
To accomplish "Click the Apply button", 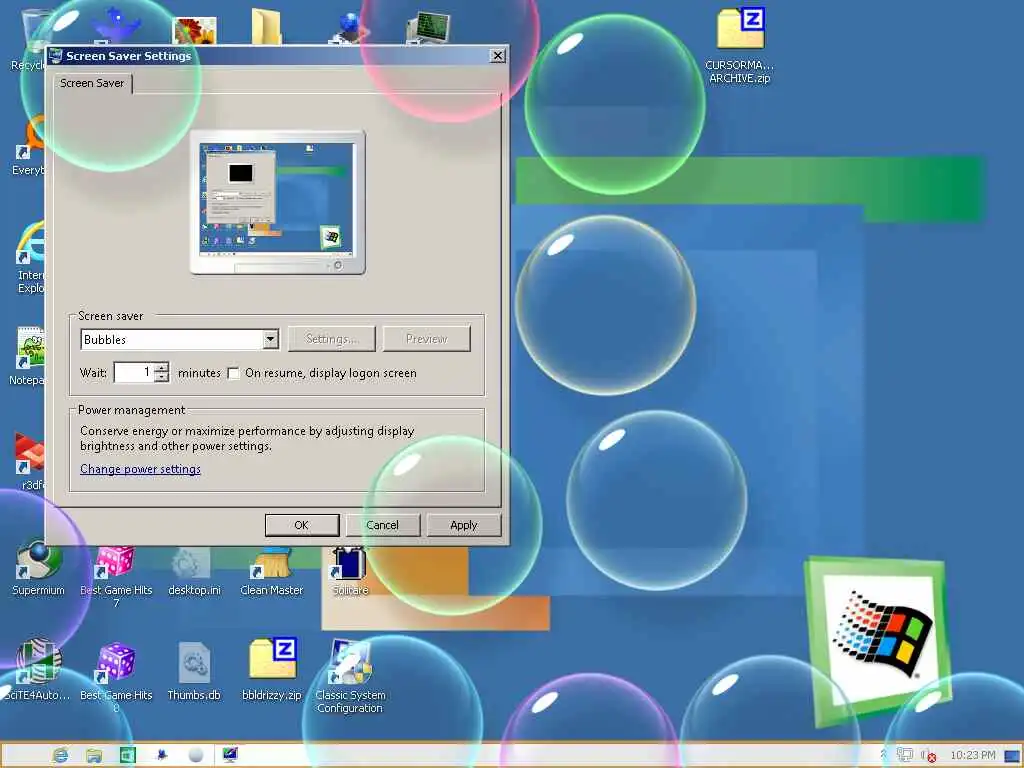I will coord(464,525).
